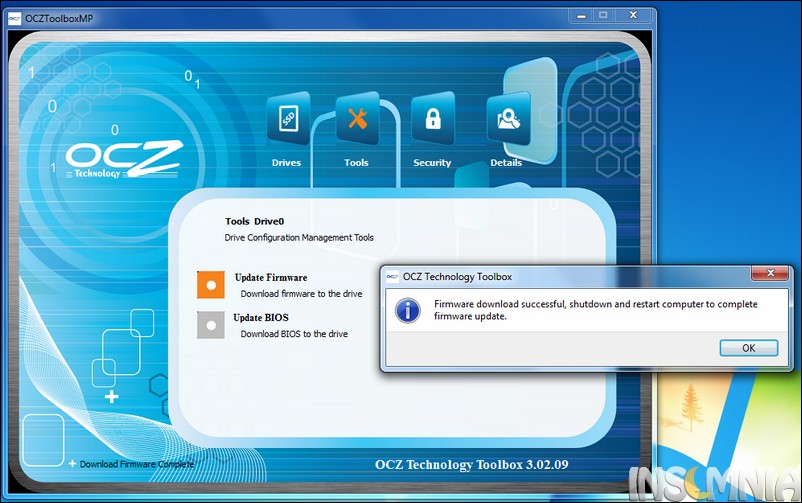Open the Security padlock icon

[433, 119]
